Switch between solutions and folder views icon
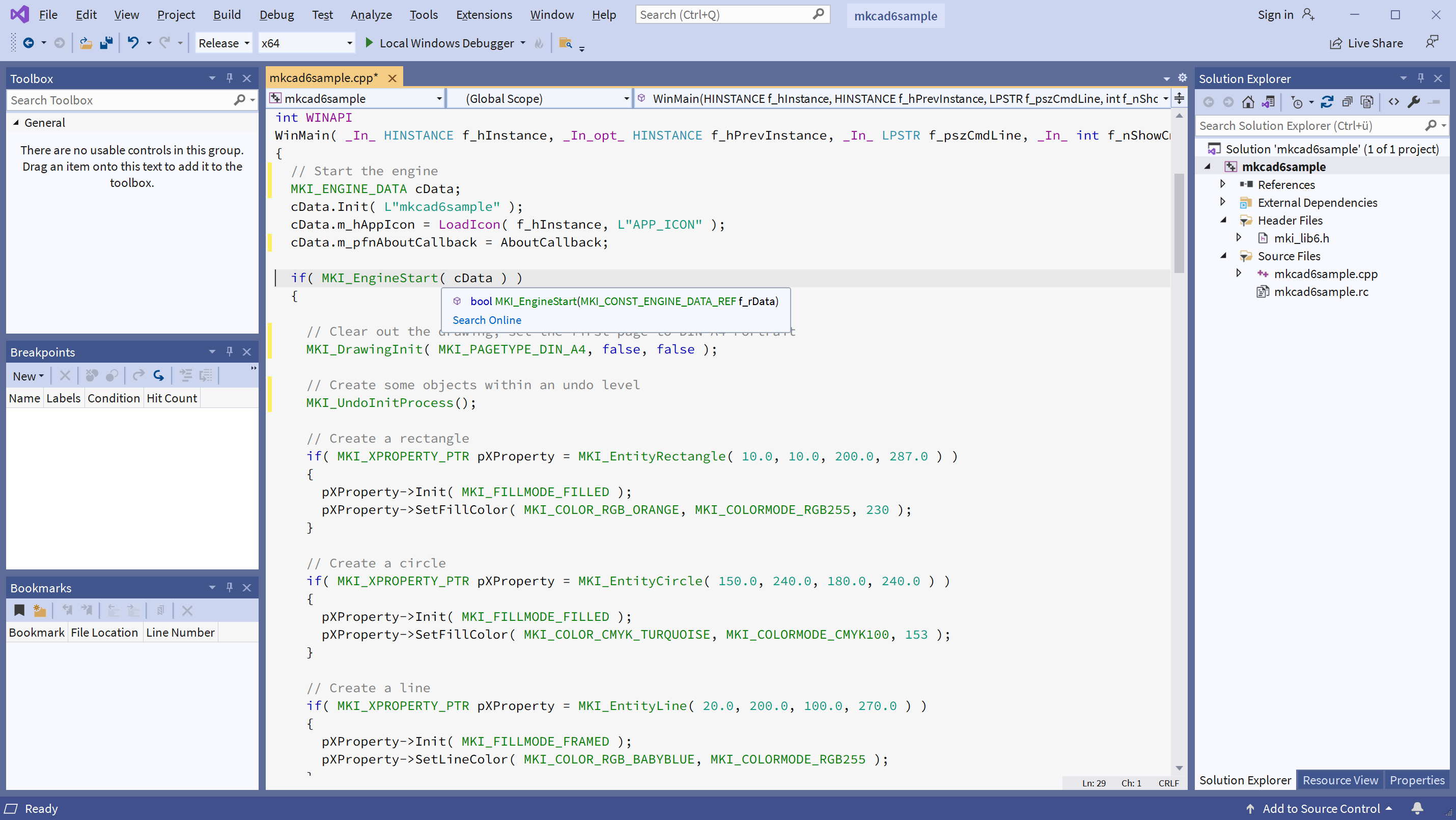1456x820 pixels. [x=1268, y=102]
